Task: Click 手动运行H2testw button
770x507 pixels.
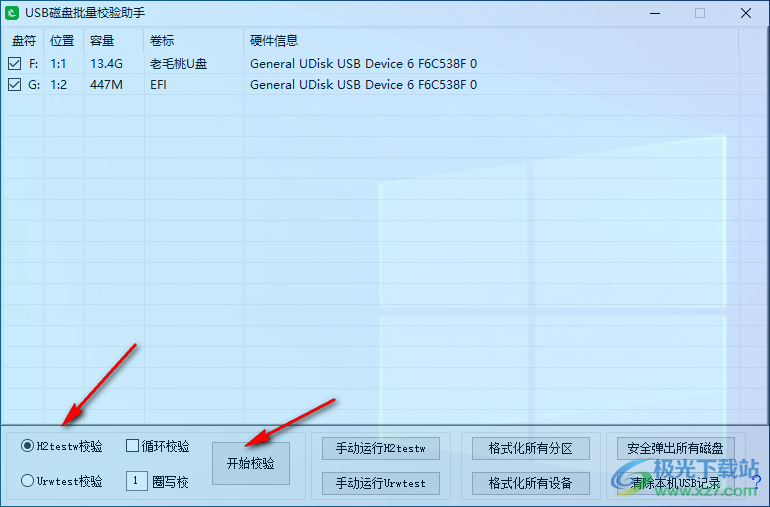Action: pyautogui.click(x=381, y=449)
